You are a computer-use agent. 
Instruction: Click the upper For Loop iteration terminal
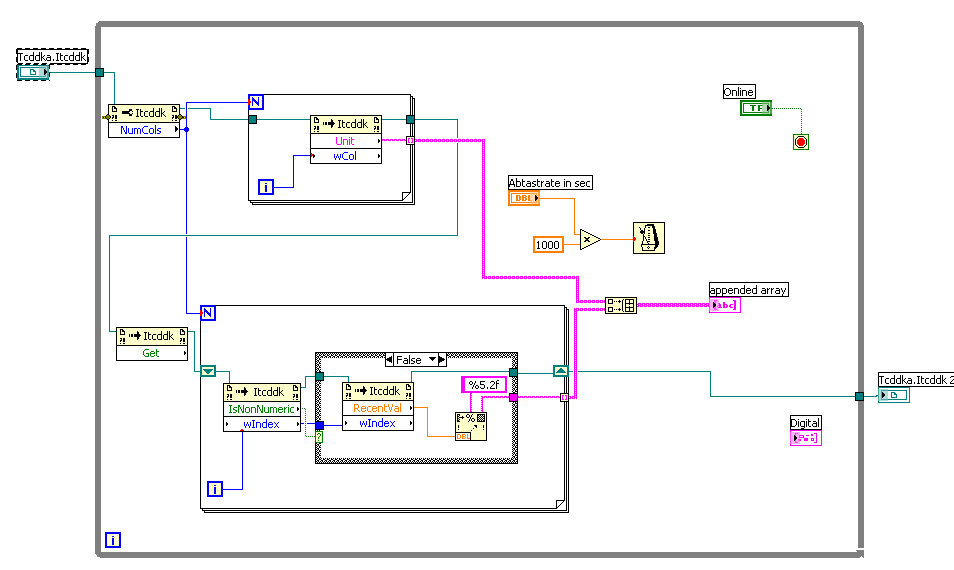pos(266,187)
